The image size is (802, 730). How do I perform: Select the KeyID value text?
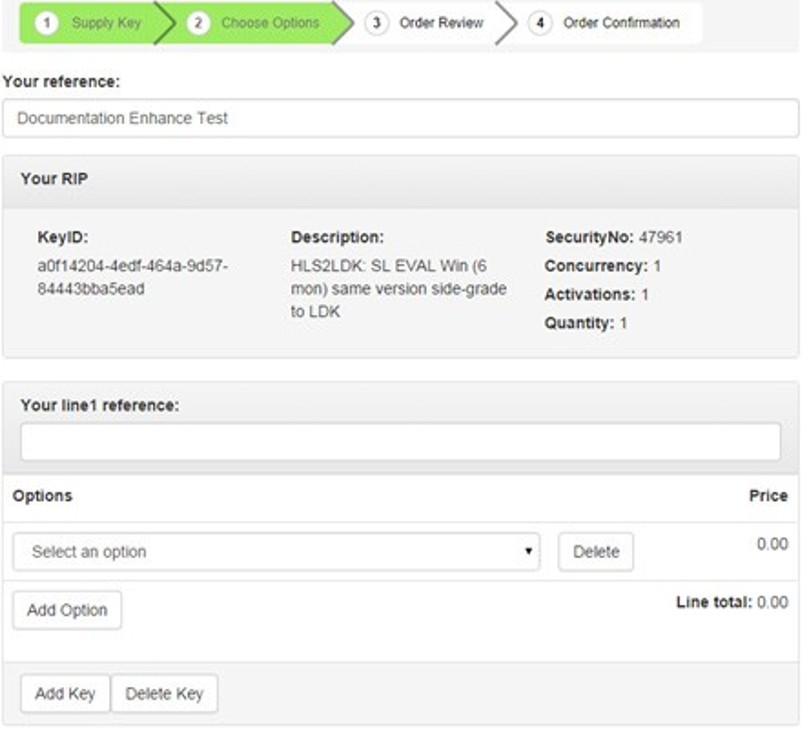click(x=132, y=277)
